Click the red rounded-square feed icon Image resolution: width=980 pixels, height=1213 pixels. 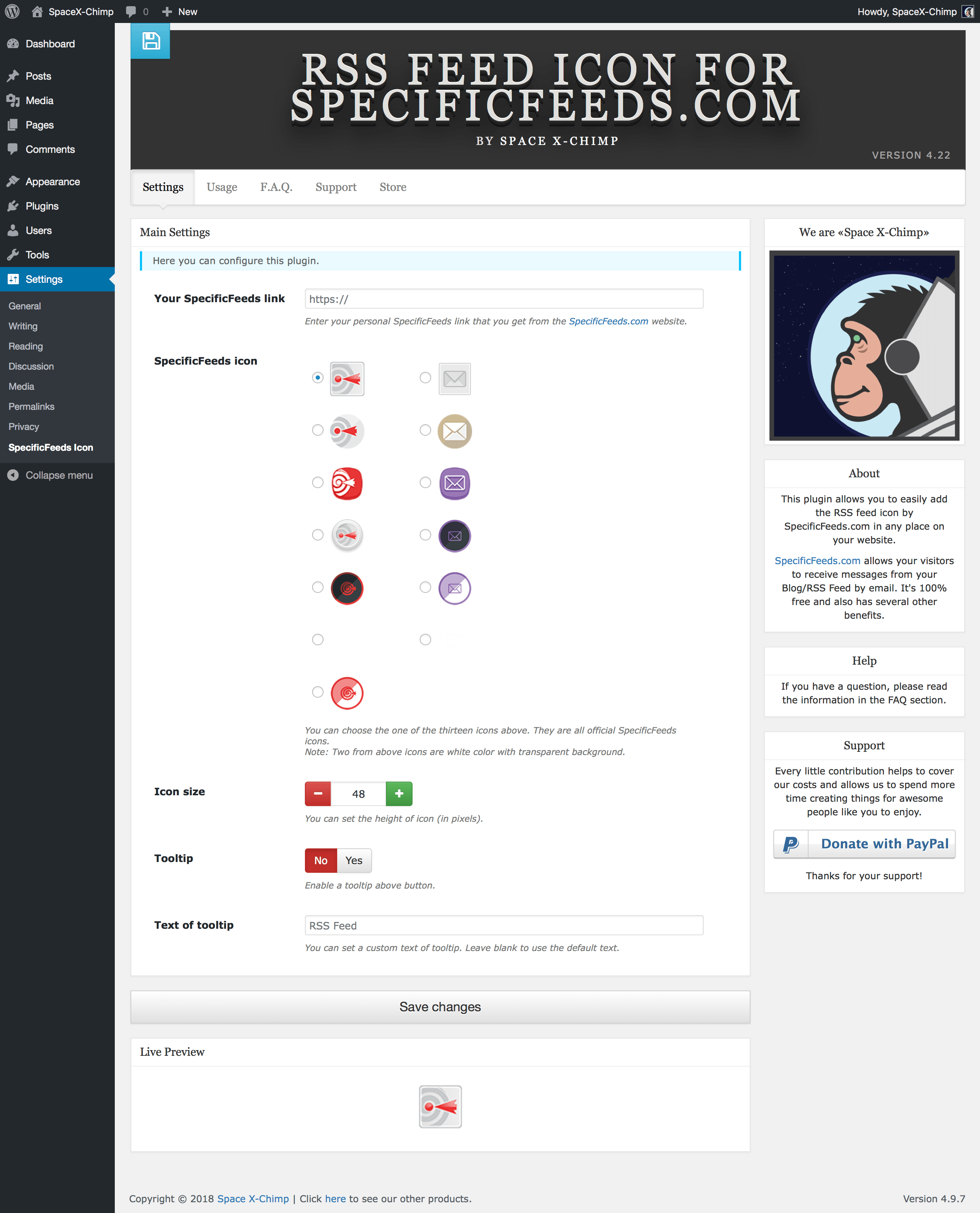[347, 483]
